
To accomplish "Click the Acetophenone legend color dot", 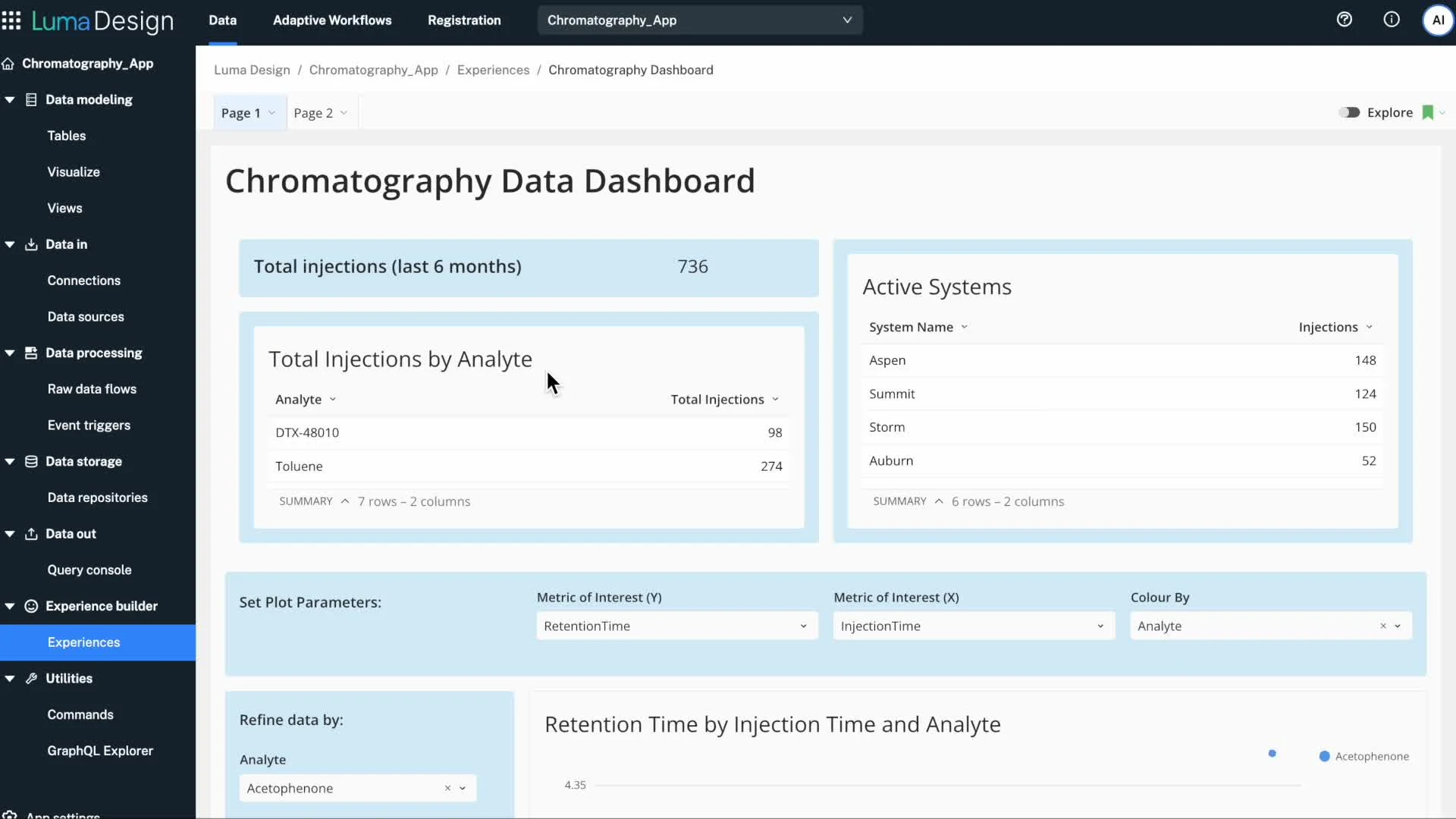I will [x=1324, y=756].
